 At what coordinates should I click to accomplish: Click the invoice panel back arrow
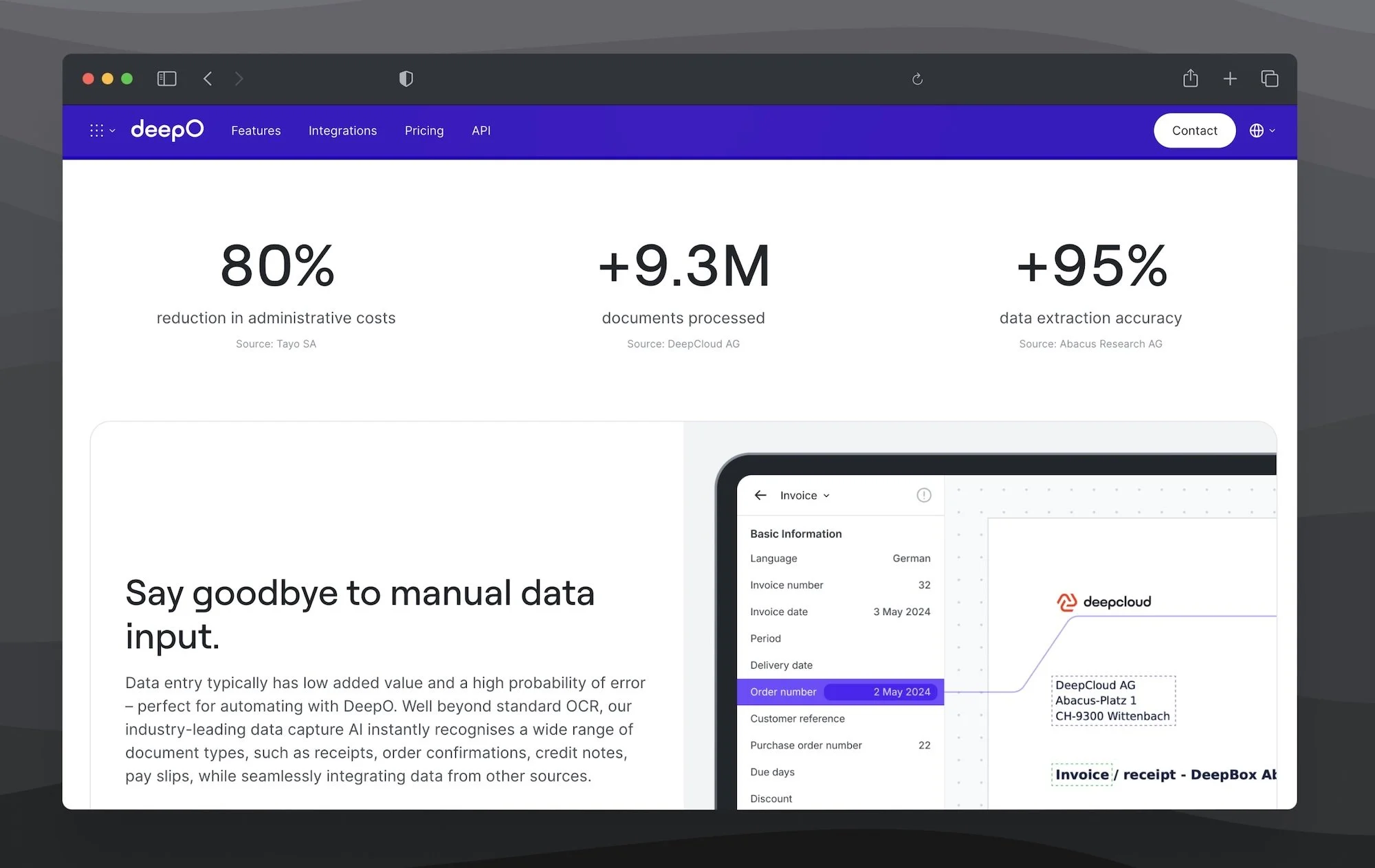pyautogui.click(x=760, y=496)
